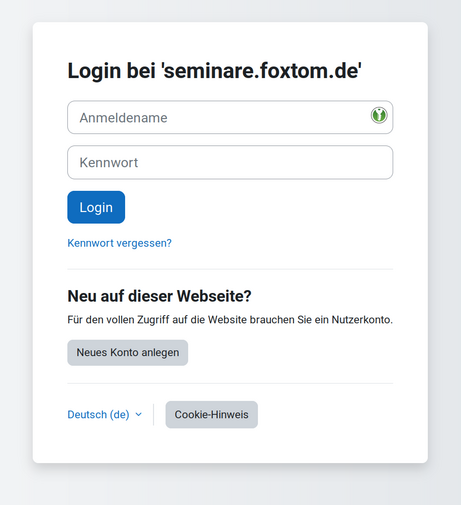Click the blue Login button

pos(96,207)
